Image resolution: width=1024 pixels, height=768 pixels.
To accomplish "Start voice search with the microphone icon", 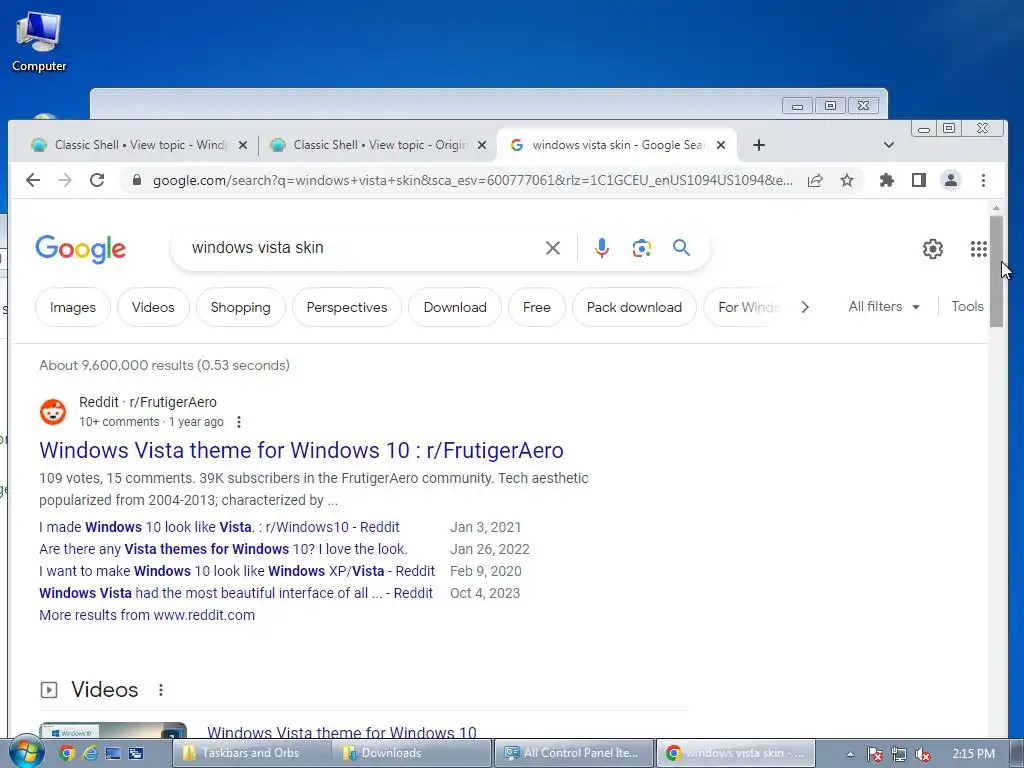I will coord(601,248).
